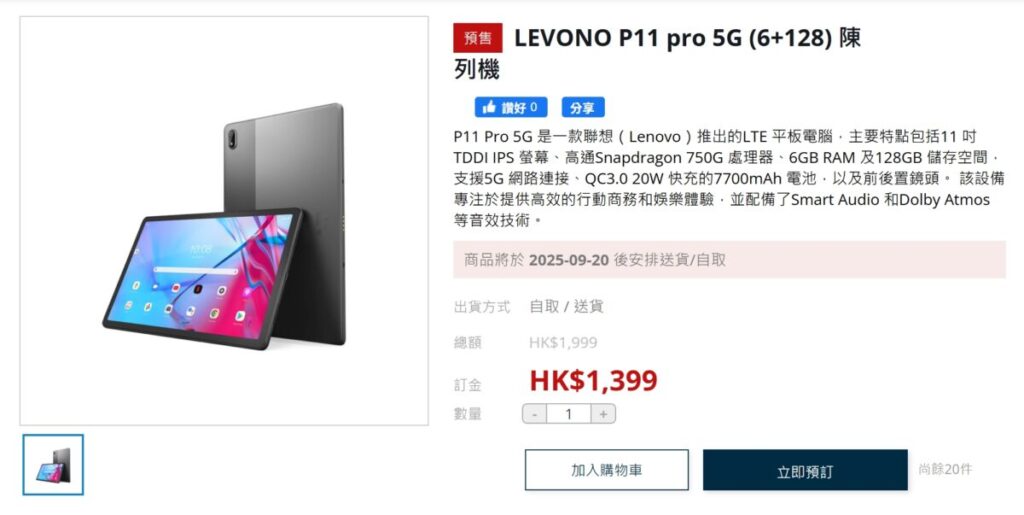The height and width of the screenshot is (515, 1024).
Task: Increase quantity with the plus button
Action: click(x=603, y=414)
